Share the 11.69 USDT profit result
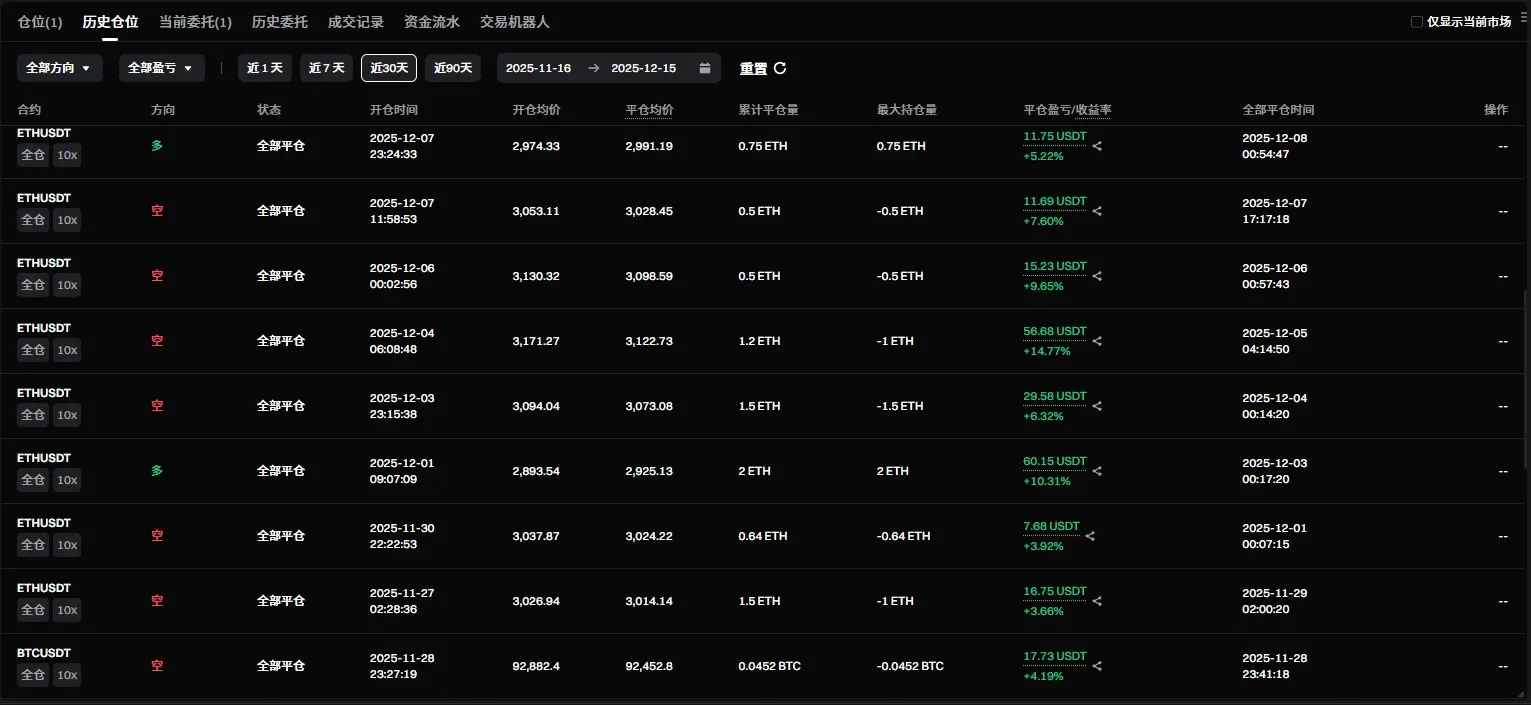Viewport: 1531px width, 705px height. point(1097,211)
